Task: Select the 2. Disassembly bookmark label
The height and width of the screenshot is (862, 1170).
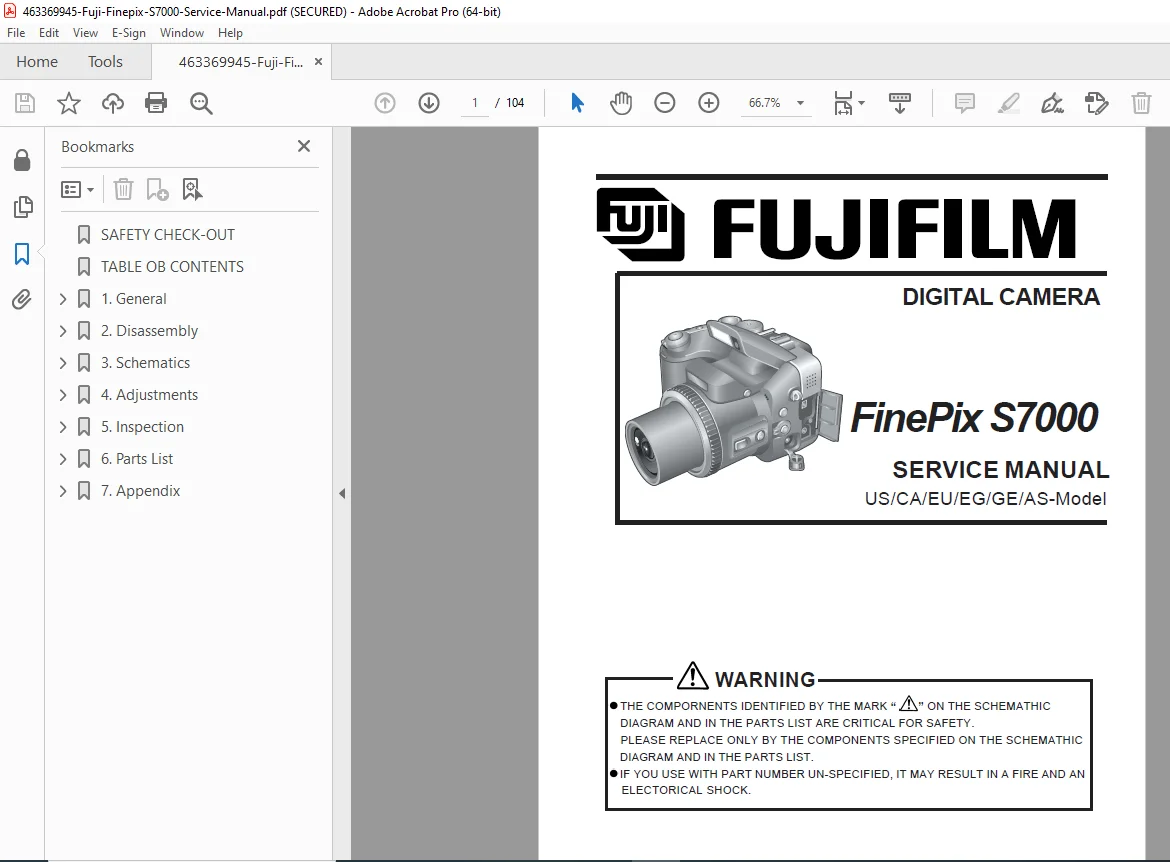Action: (x=149, y=331)
